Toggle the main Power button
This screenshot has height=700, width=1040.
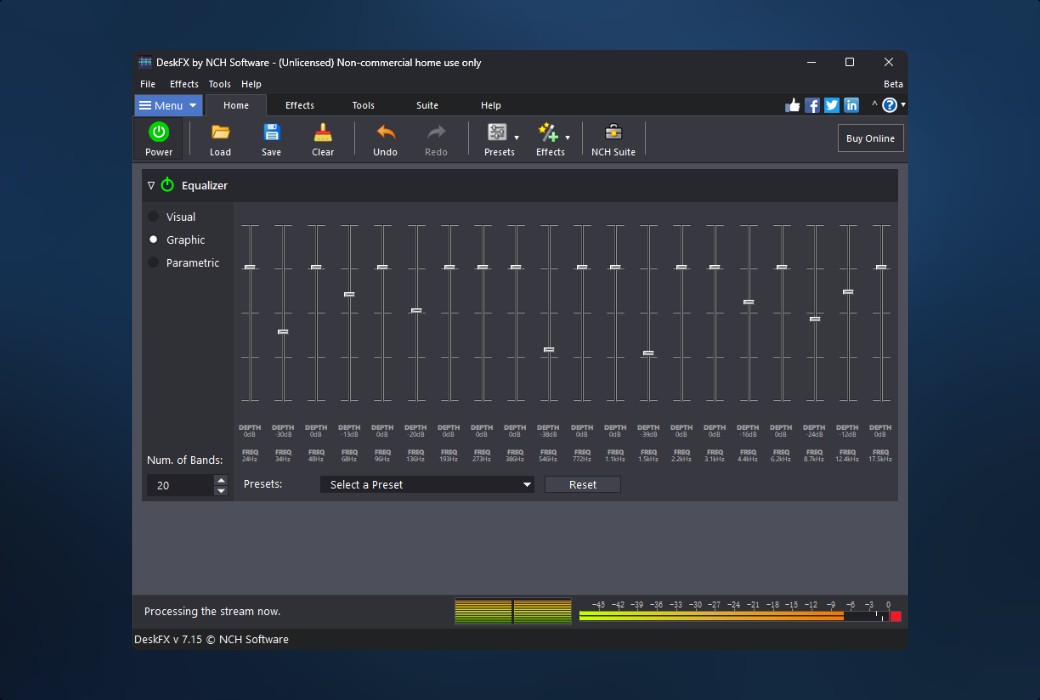click(x=159, y=132)
